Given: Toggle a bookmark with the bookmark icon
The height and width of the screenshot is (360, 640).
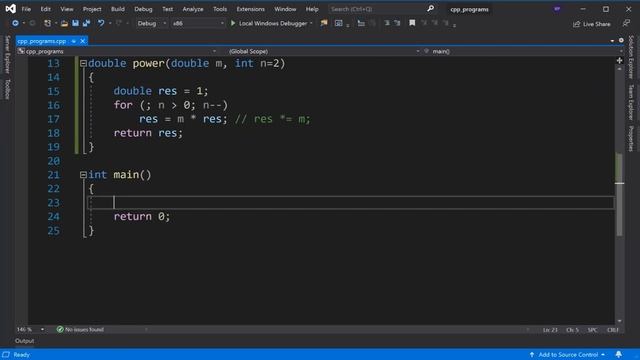Looking at the screenshot, I should (412, 23).
